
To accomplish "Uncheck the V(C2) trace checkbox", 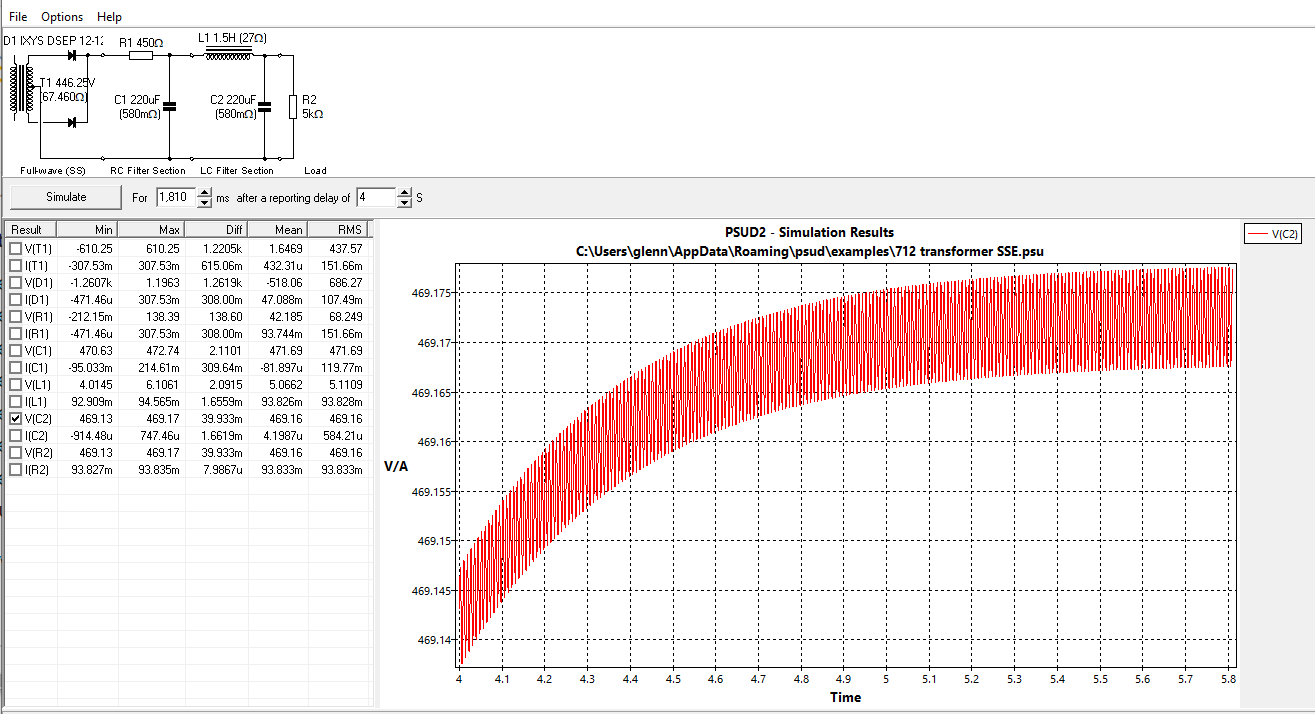I will (15, 418).
